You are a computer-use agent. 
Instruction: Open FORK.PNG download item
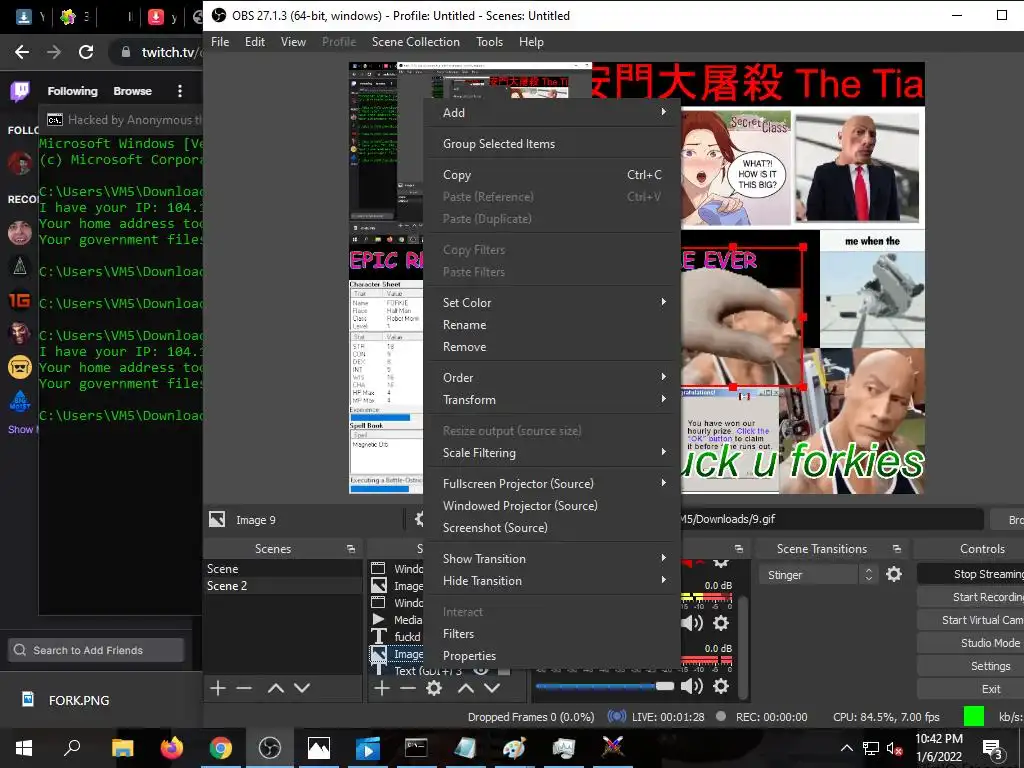pyautogui.click(x=79, y=700)
